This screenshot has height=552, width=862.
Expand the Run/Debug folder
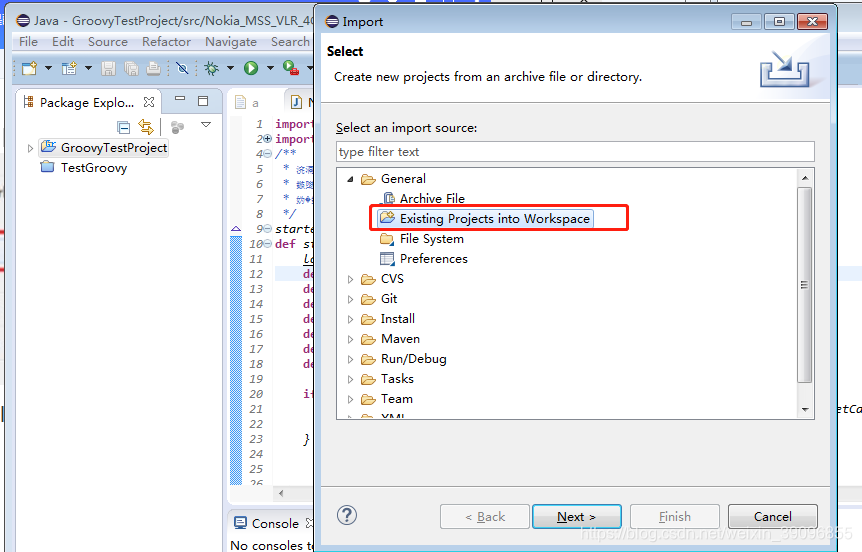(350, 360)
